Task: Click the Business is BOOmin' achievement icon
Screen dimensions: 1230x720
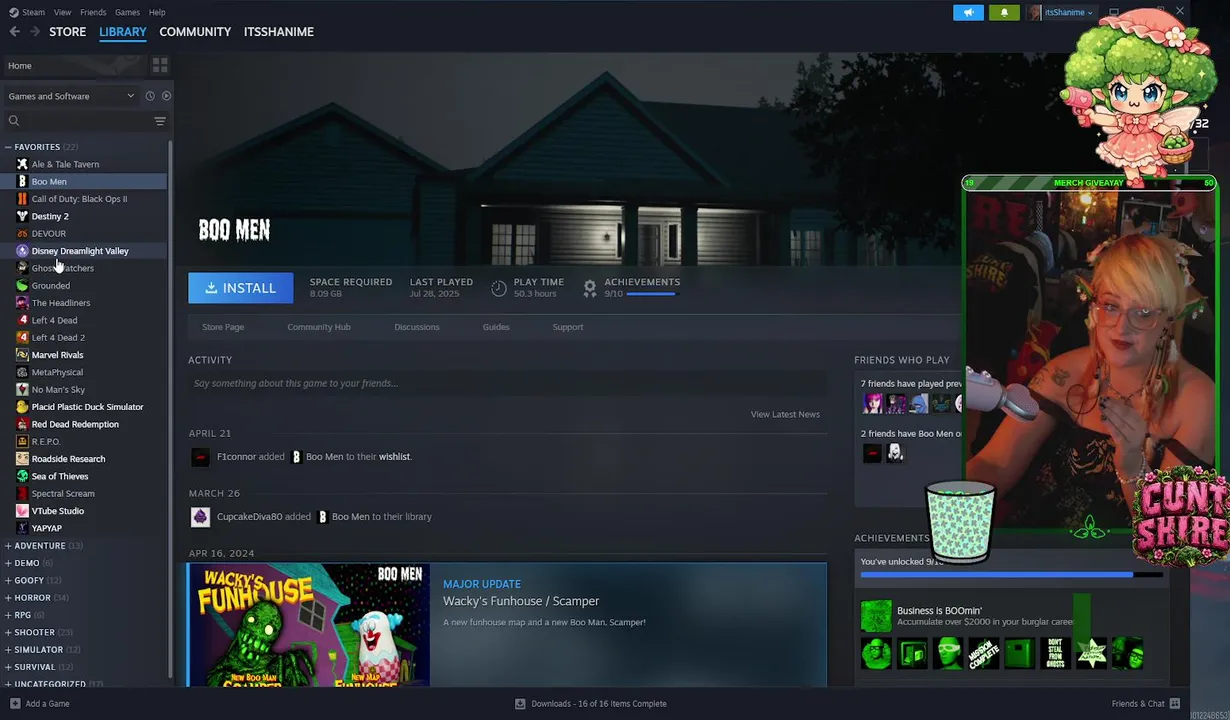Action: click(x=876, y=616)
